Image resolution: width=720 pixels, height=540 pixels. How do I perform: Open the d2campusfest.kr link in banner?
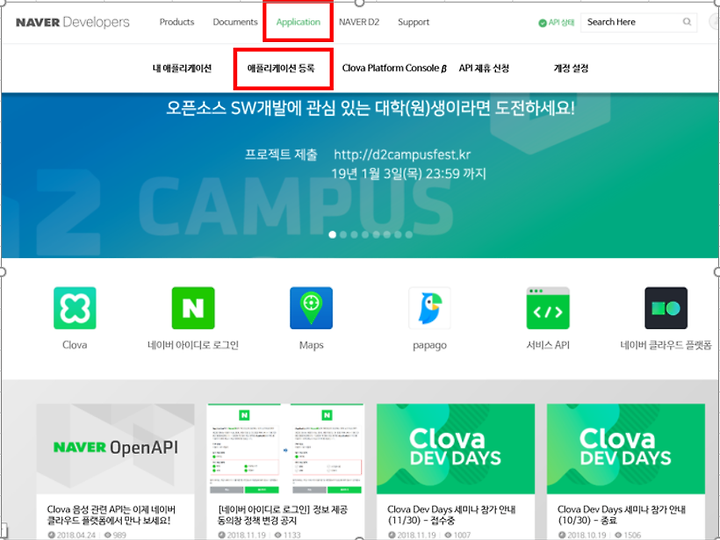pyautogui.click(x=402, y=154)
